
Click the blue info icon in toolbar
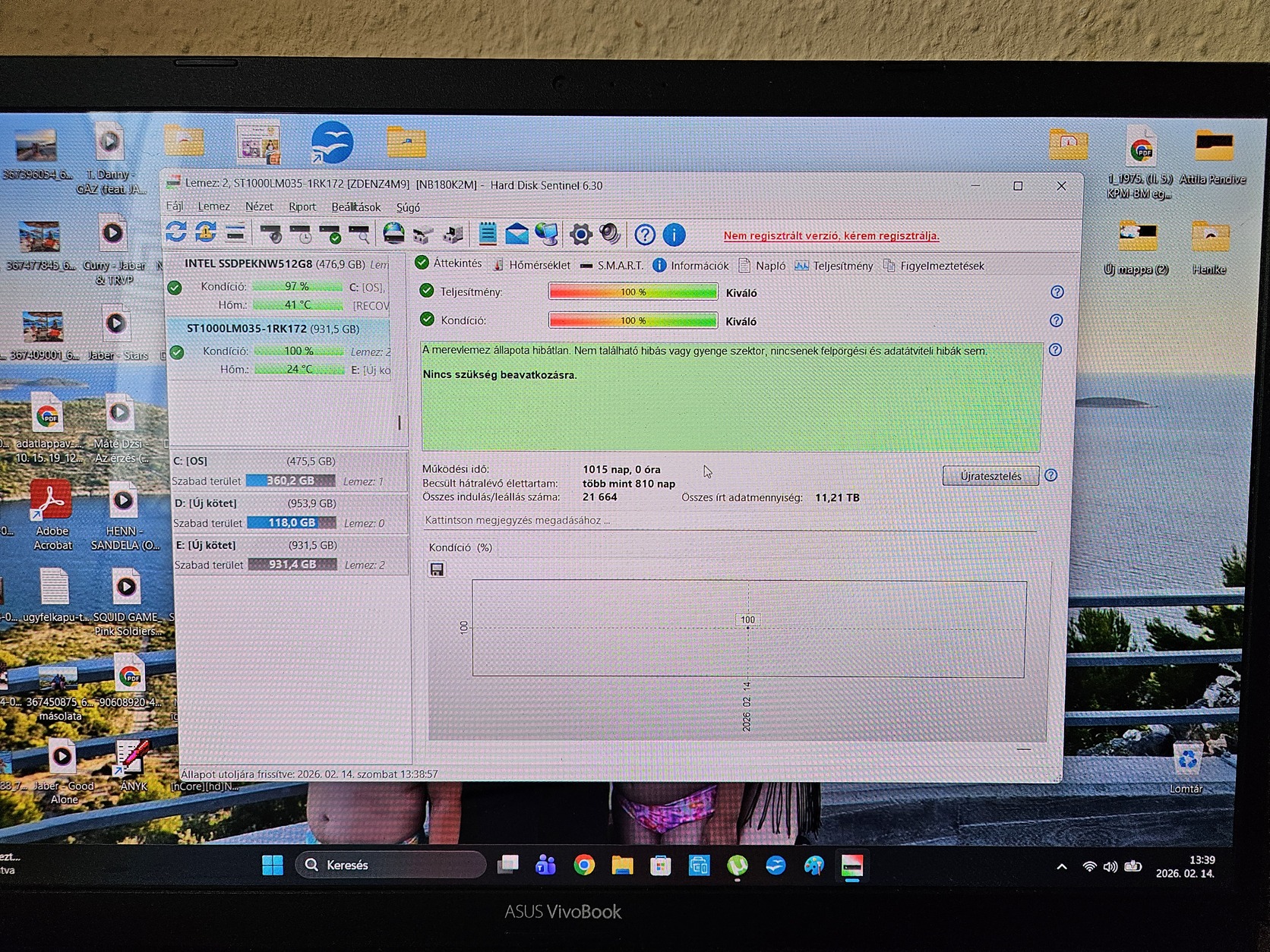pyautogui.click(x=674, y=235)
